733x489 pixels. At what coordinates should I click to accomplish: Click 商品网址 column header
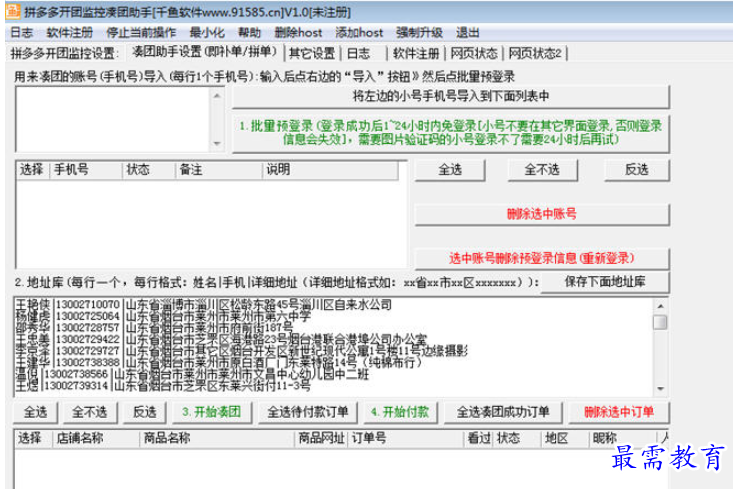321,439
